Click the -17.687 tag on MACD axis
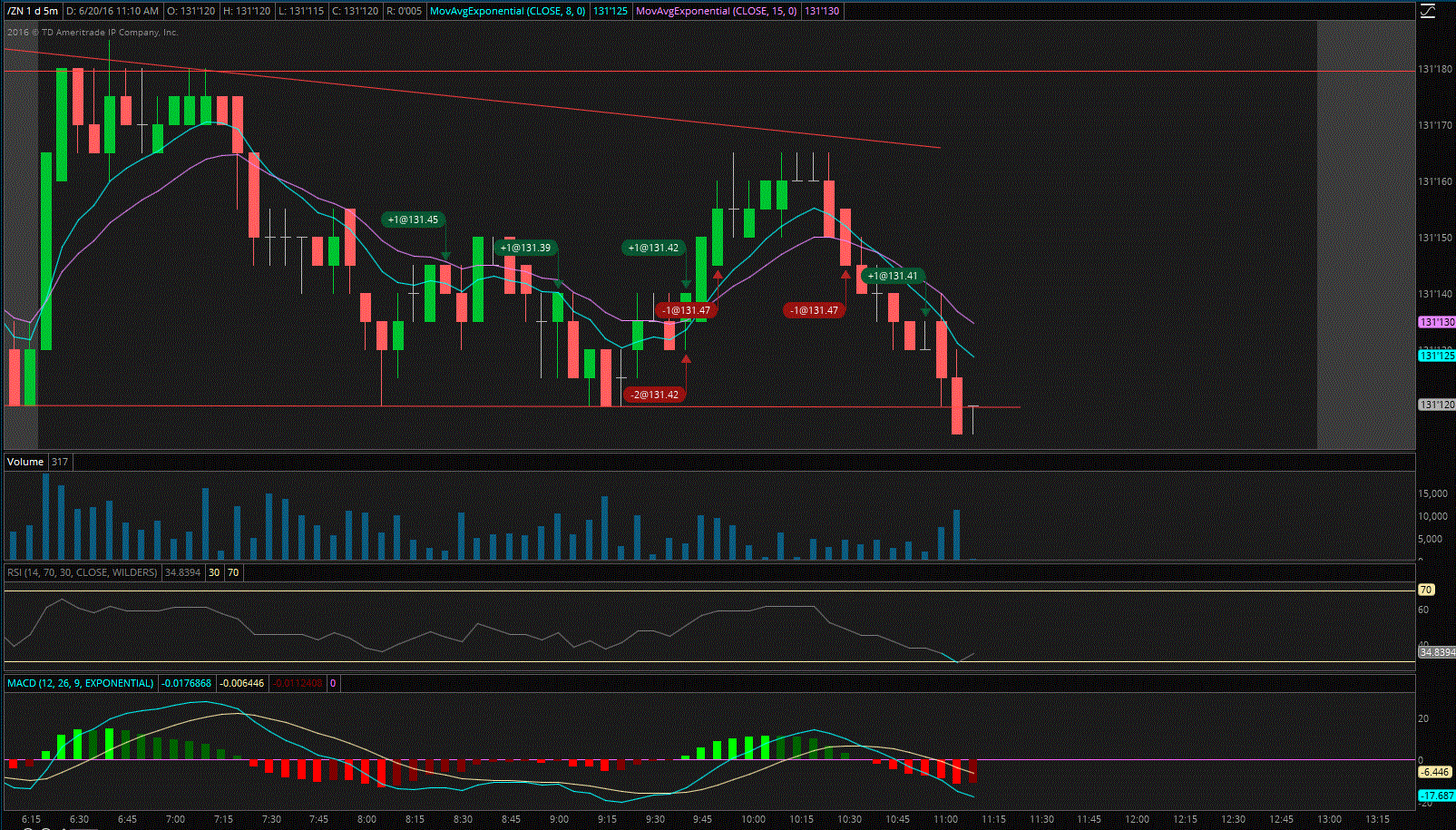1456x830 pixels. point(1437,796)
